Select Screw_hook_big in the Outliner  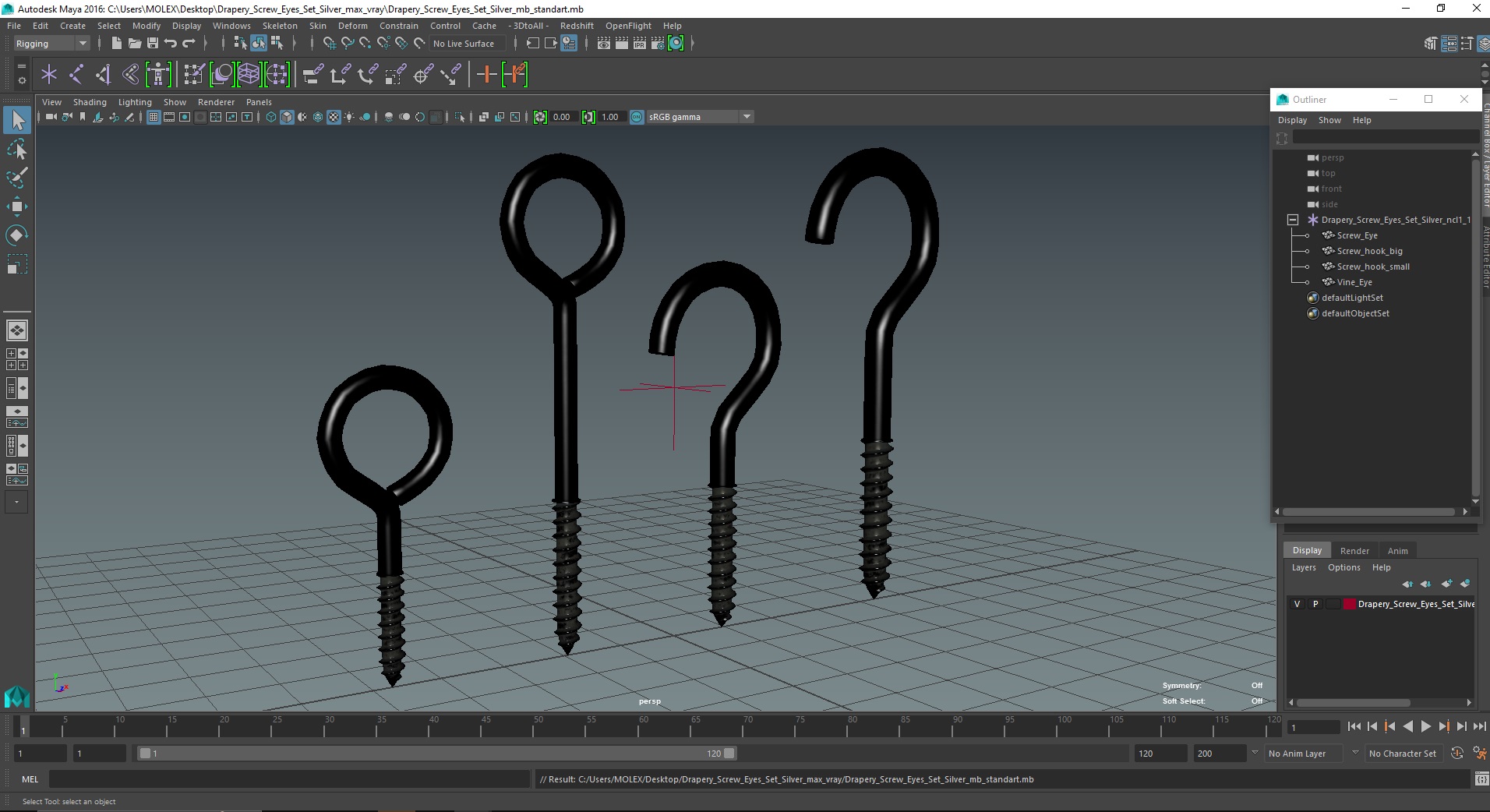(1369, 251)
